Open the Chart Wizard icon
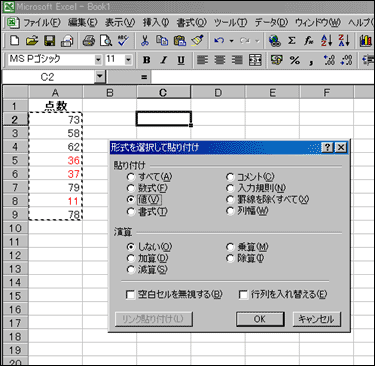 [x=366, y=41]
